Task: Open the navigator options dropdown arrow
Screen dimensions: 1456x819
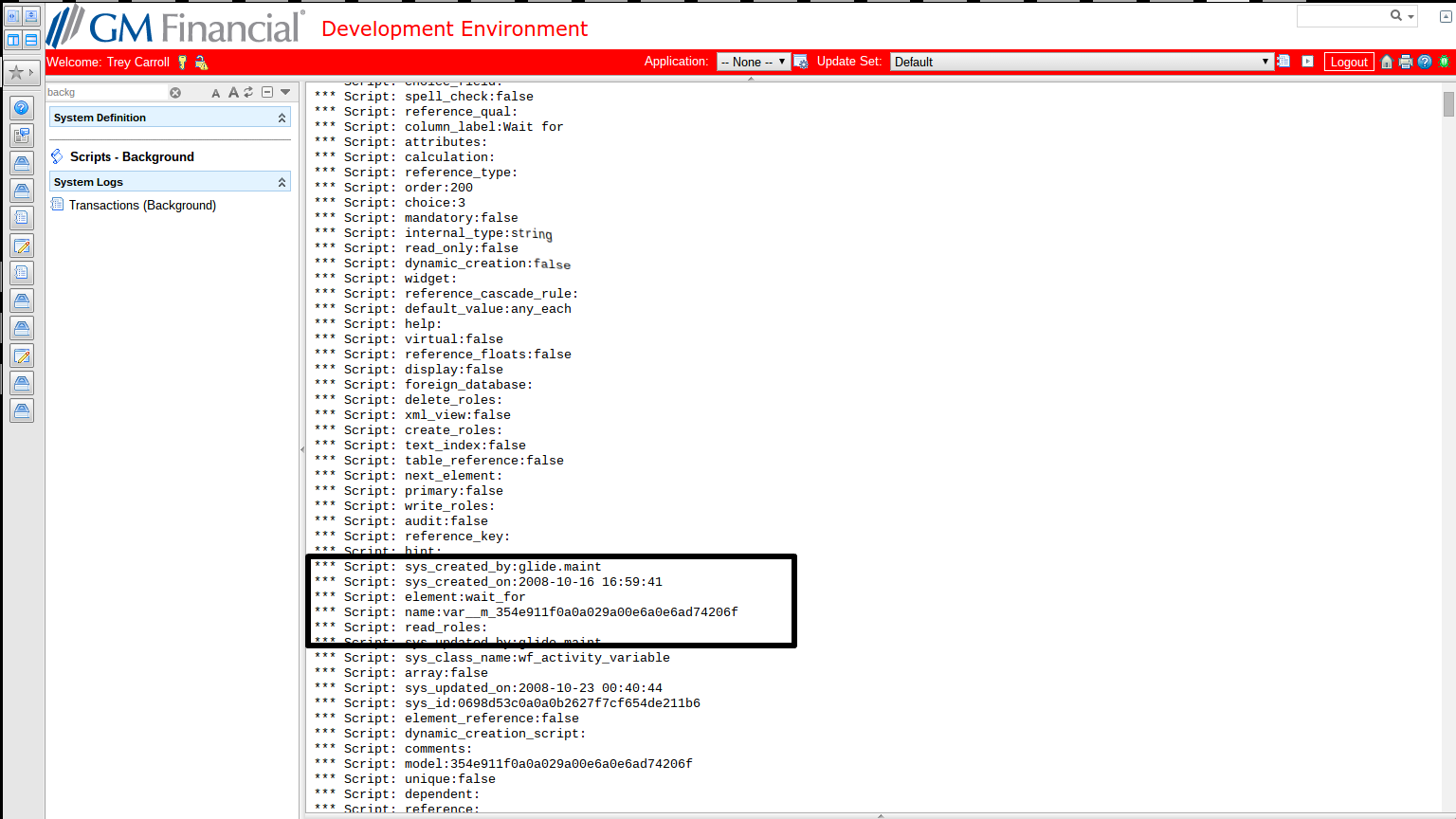Action: [285, 92]
